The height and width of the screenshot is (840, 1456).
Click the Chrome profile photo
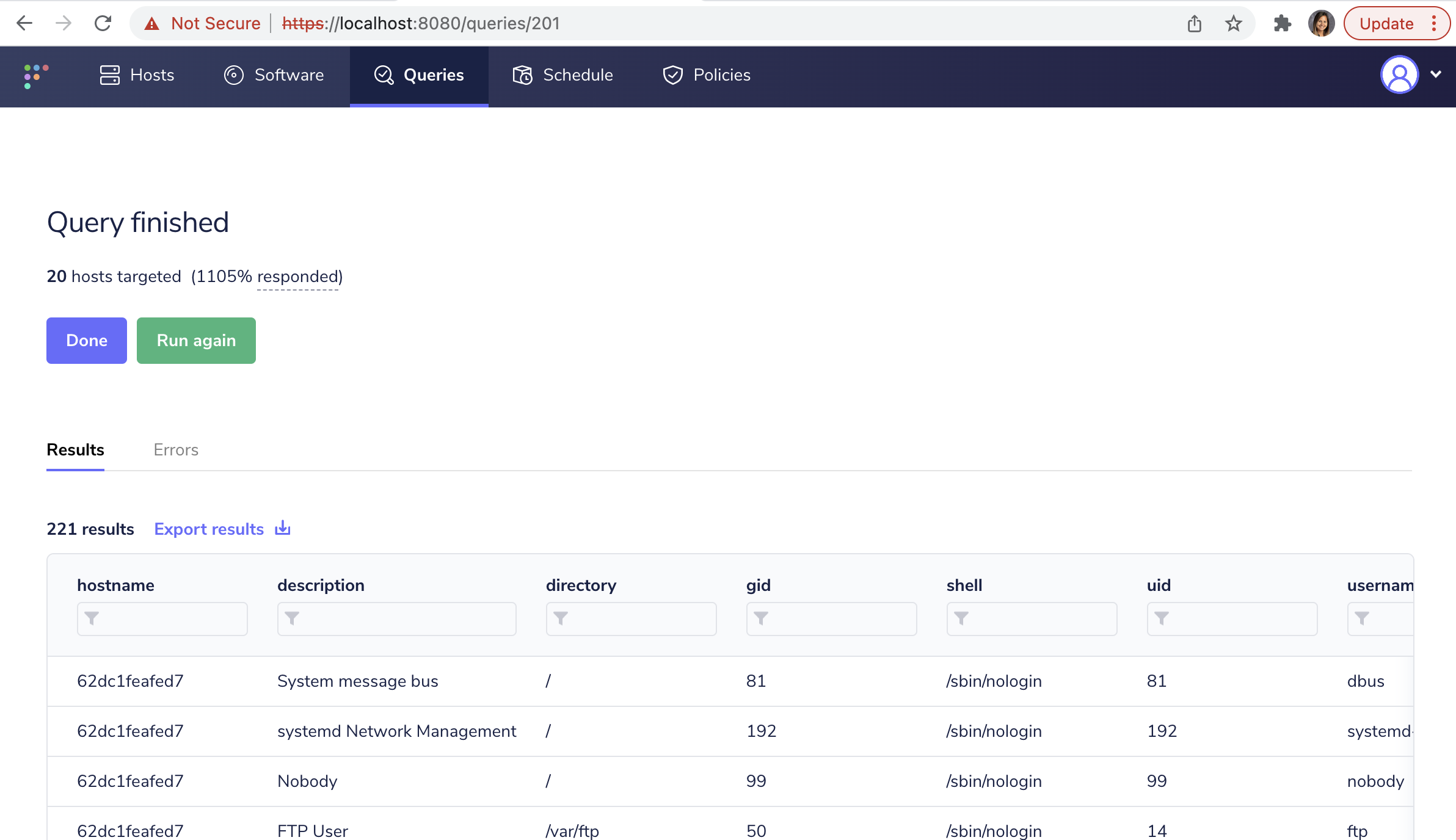[x=1320, y=23]
